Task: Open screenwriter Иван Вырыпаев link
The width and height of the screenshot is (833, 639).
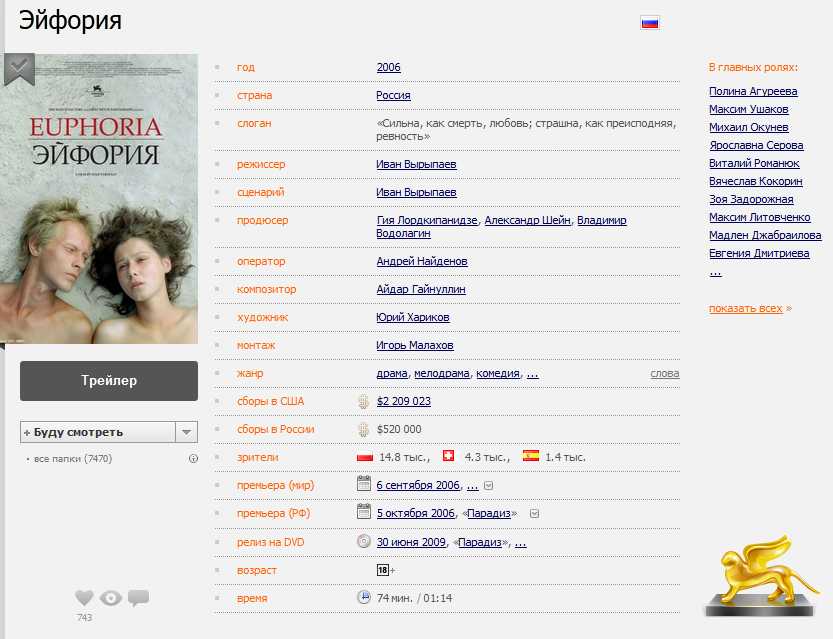Action: pyautogui.click(x=416, y=192)
